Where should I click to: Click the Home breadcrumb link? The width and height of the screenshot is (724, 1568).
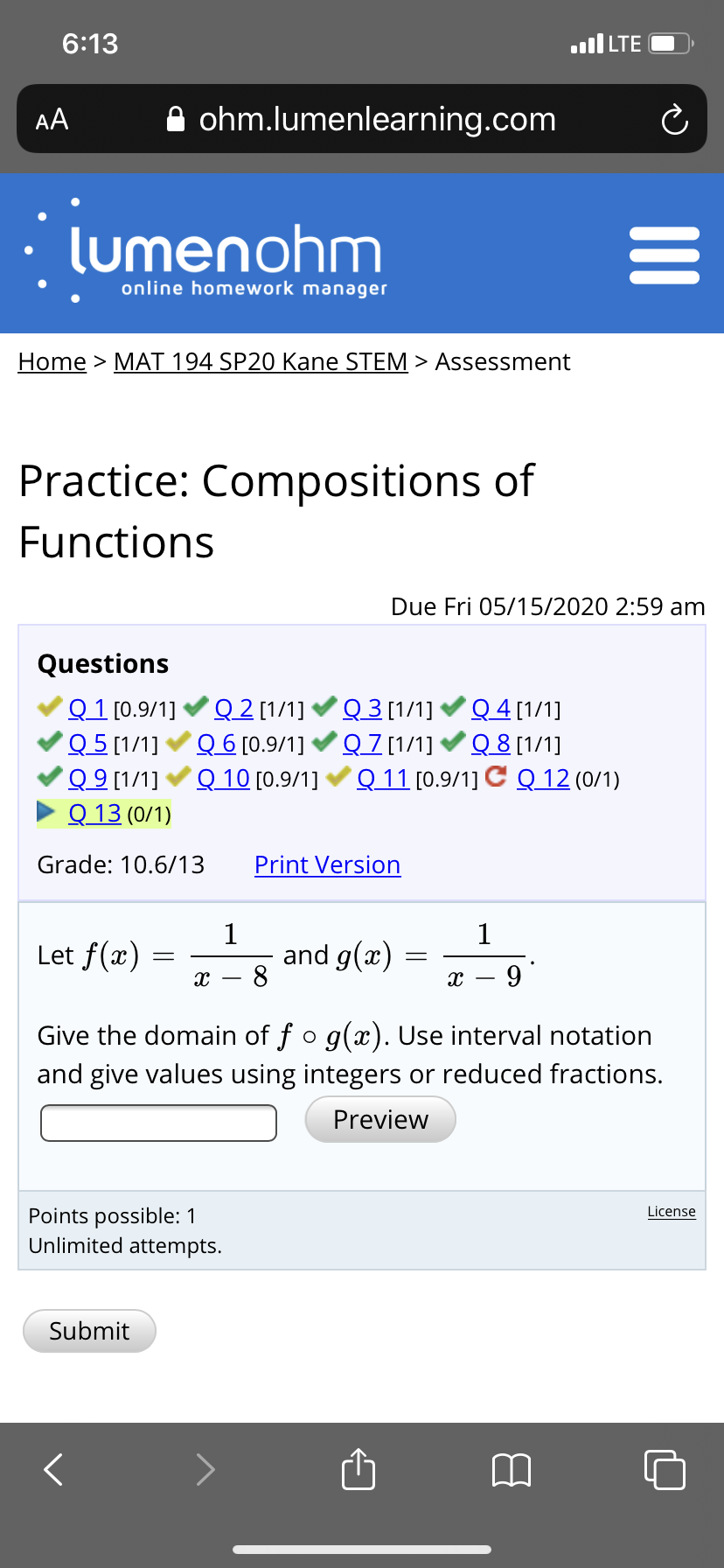pyautogui.click(x=52, y=361)
